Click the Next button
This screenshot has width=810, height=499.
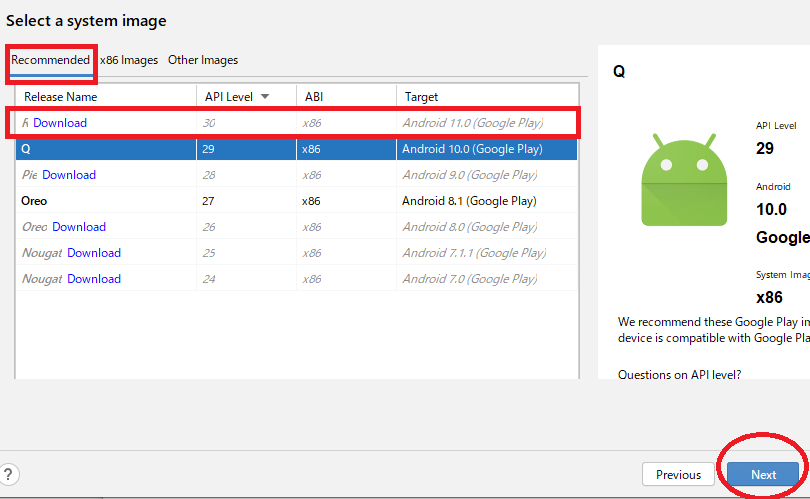[x=763, y=474]
